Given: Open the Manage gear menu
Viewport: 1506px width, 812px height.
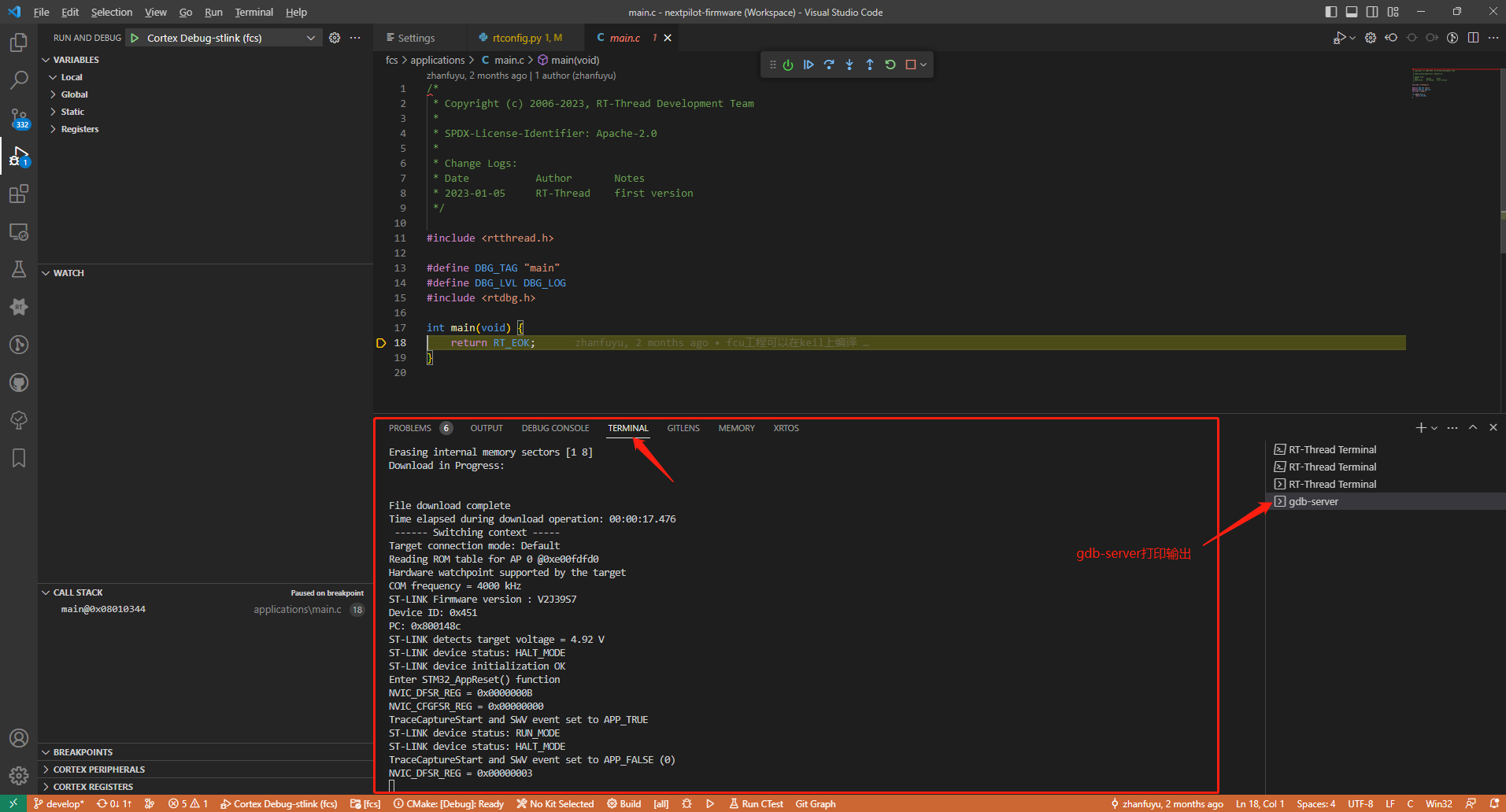Looking at the screenshot, I should 19,776.
